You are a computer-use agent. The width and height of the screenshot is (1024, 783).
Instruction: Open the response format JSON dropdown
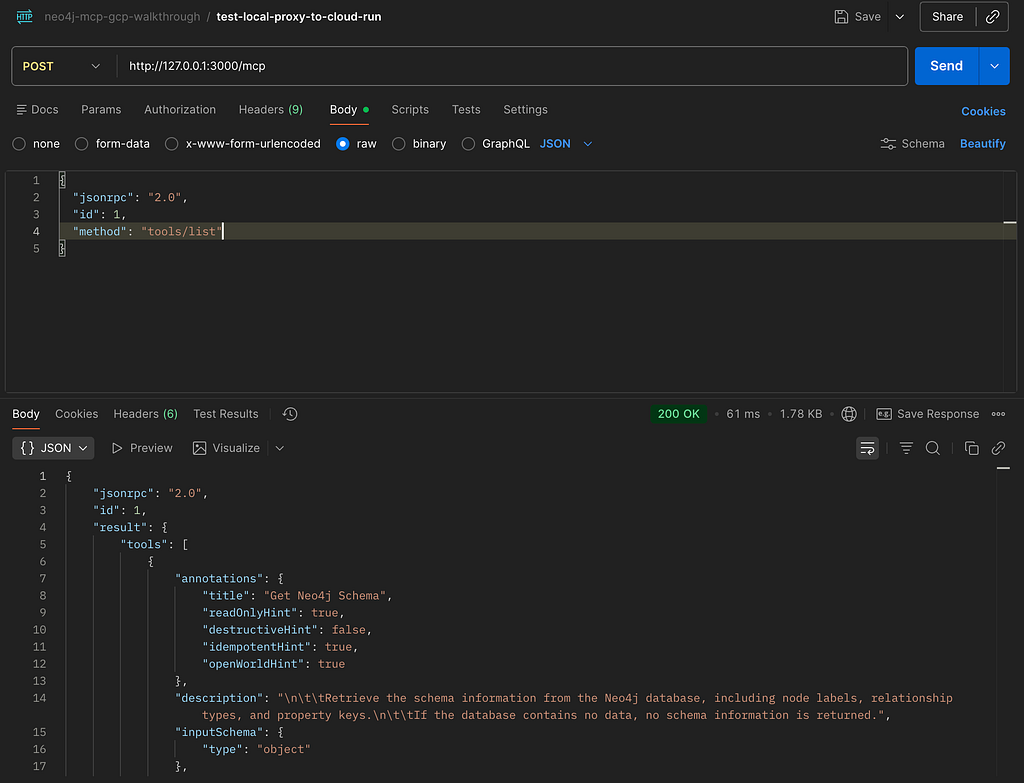(x=54, y=448)
